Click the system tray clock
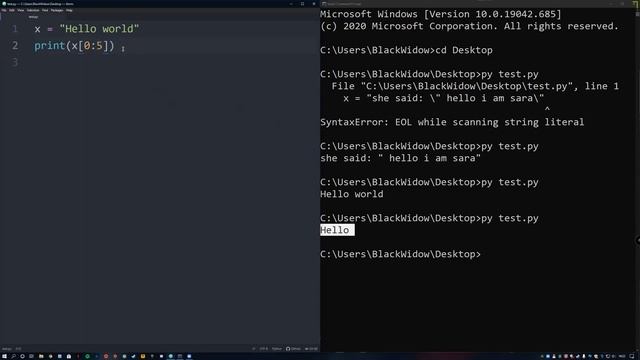 [x=622, y=356]
